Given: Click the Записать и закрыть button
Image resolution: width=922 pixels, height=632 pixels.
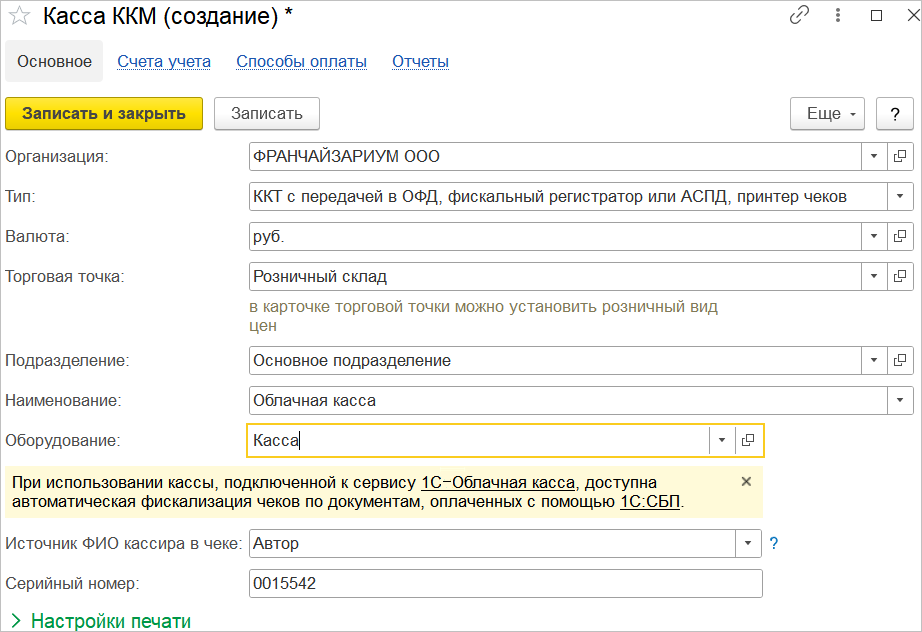Looking at the screenshot, I should pos(104,114).
